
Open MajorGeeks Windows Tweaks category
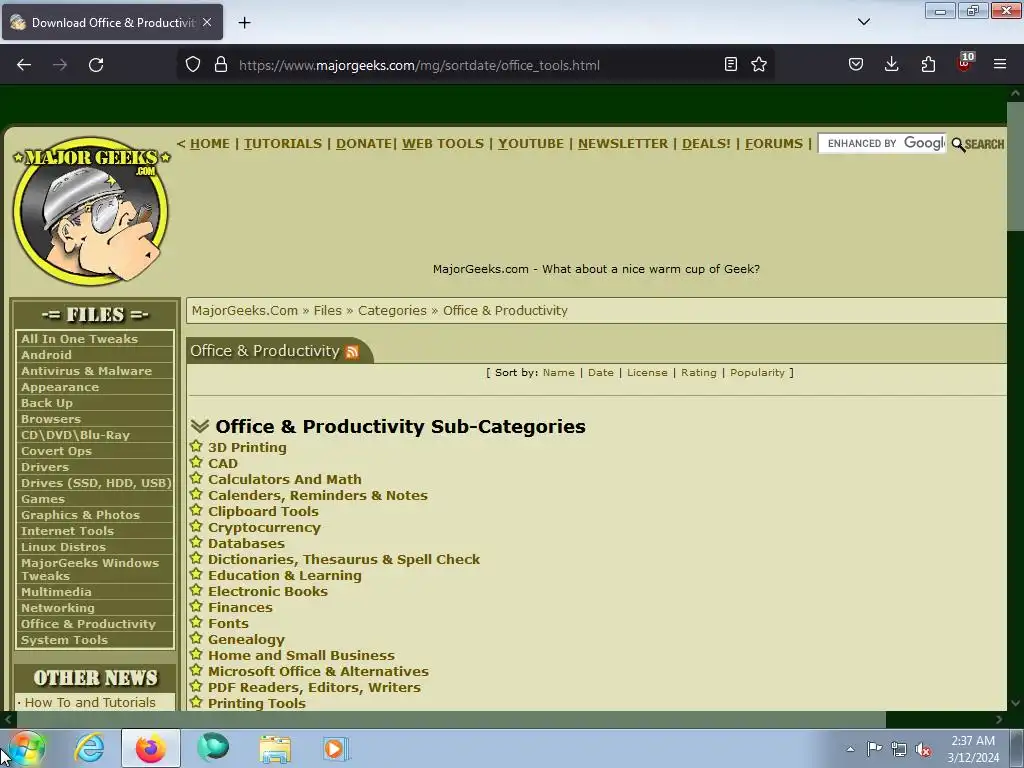pos(89,569)
